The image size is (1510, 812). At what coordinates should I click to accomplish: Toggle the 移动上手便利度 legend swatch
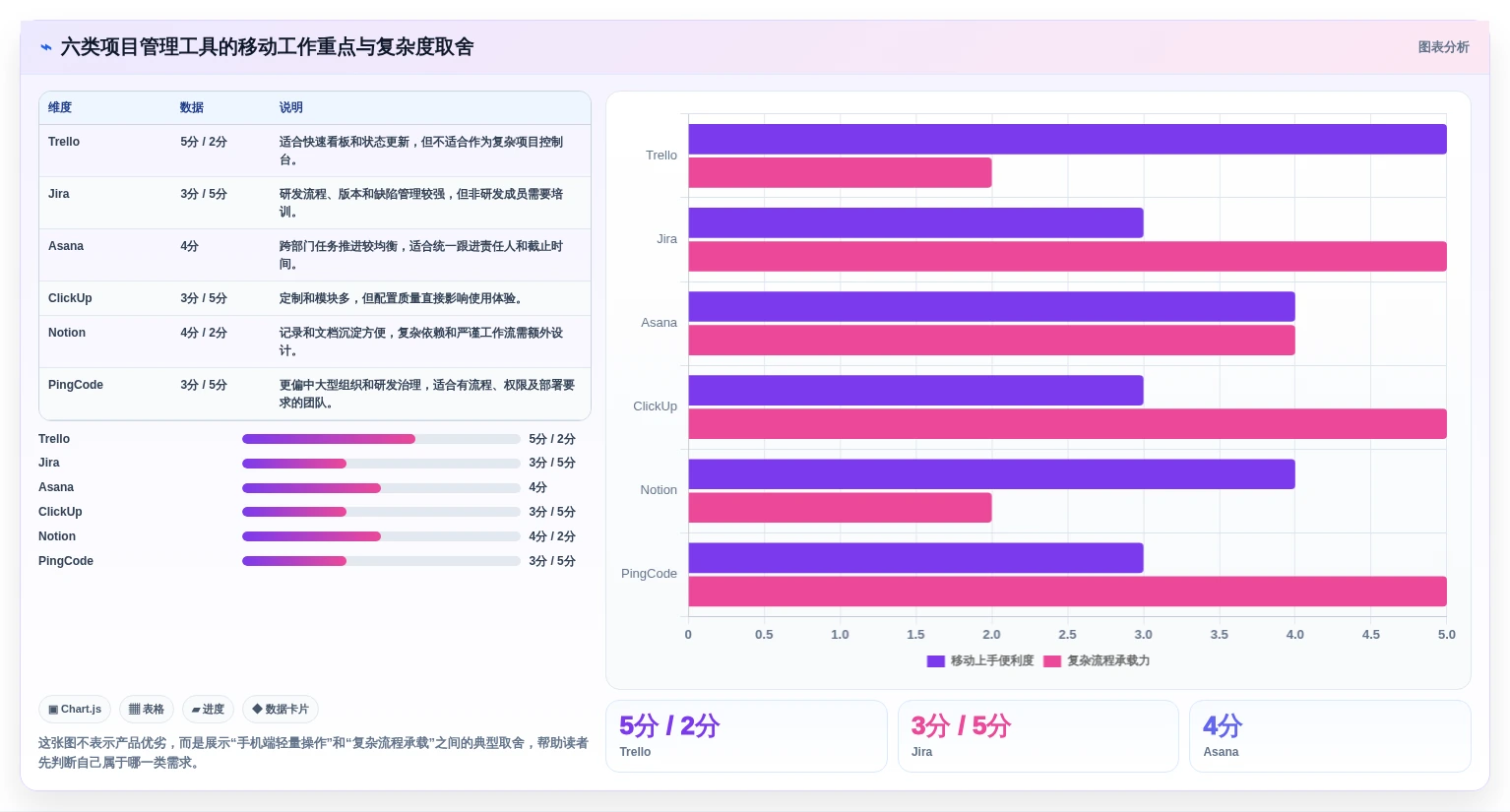[x=935, y=661]
